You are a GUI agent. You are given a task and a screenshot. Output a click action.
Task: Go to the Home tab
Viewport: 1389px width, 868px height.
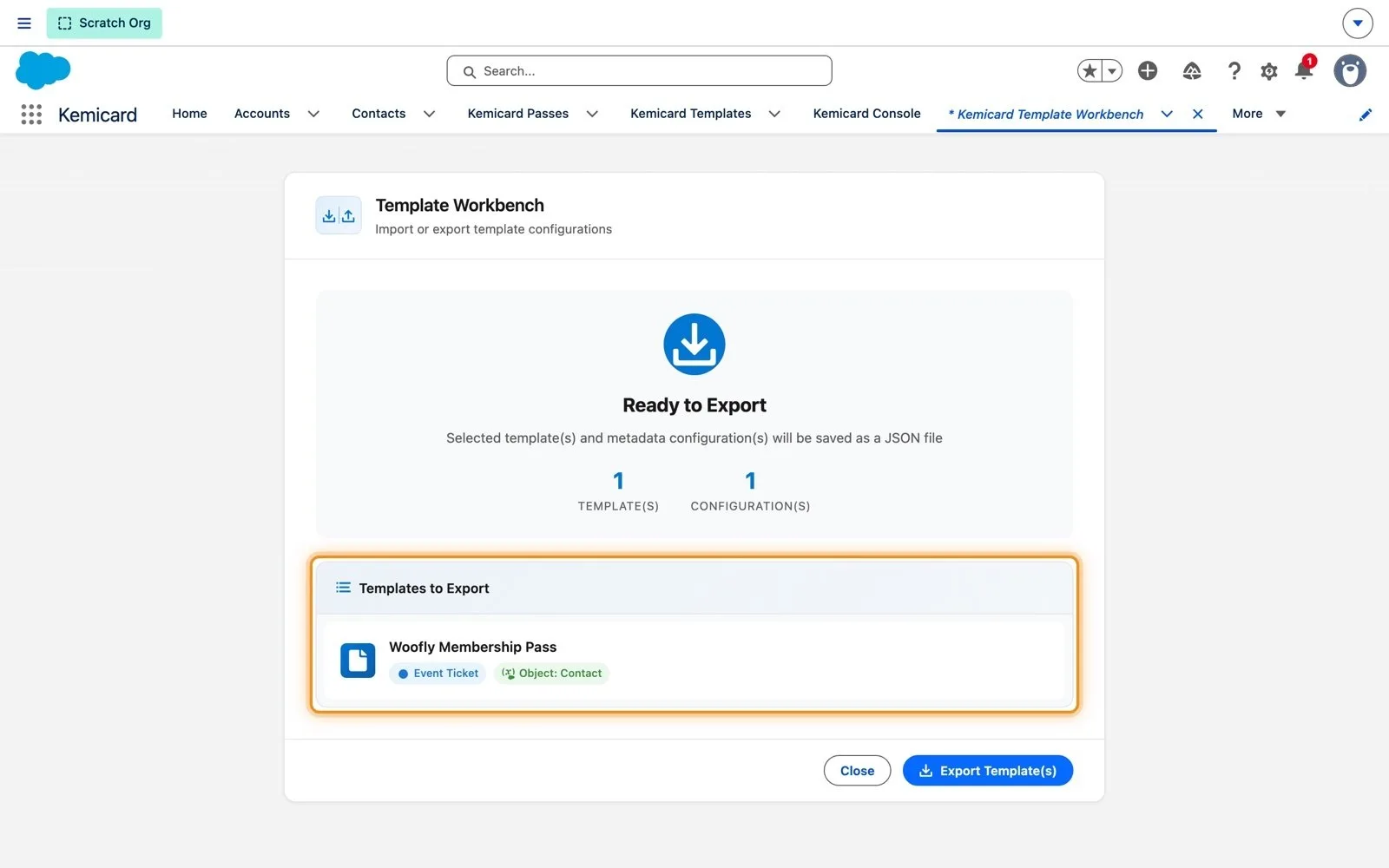[x=189, y=114]
